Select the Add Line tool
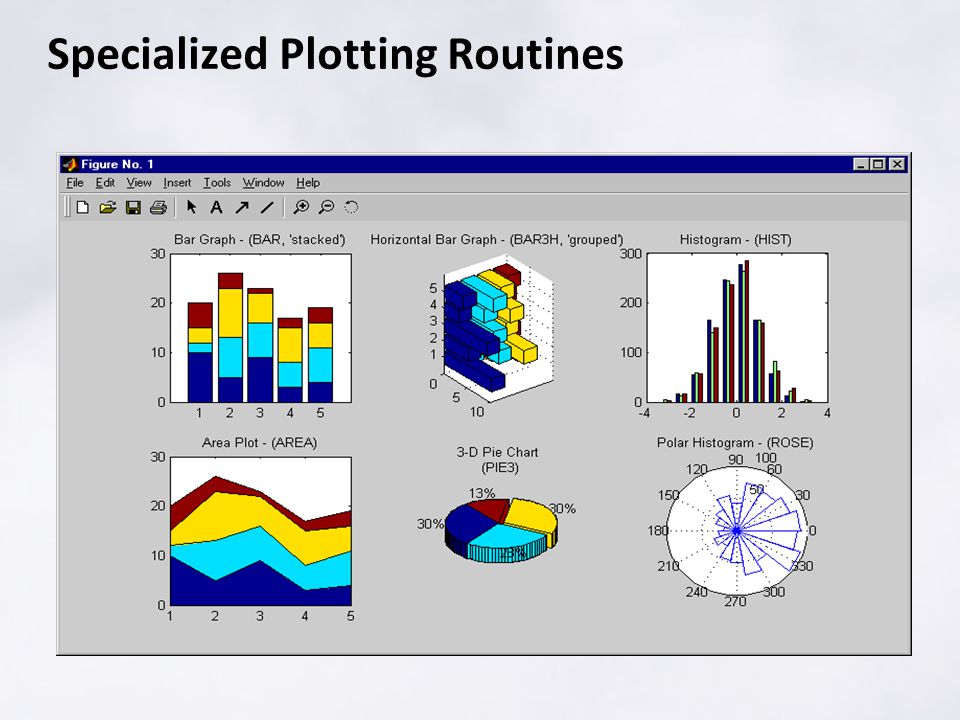The width and height of the screenshot is (960, 720). tap(267, 208)
